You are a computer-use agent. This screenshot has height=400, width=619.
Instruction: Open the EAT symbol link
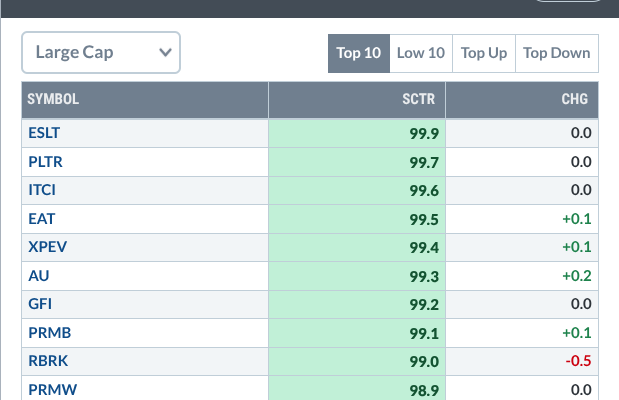click(x=41, y=219)
